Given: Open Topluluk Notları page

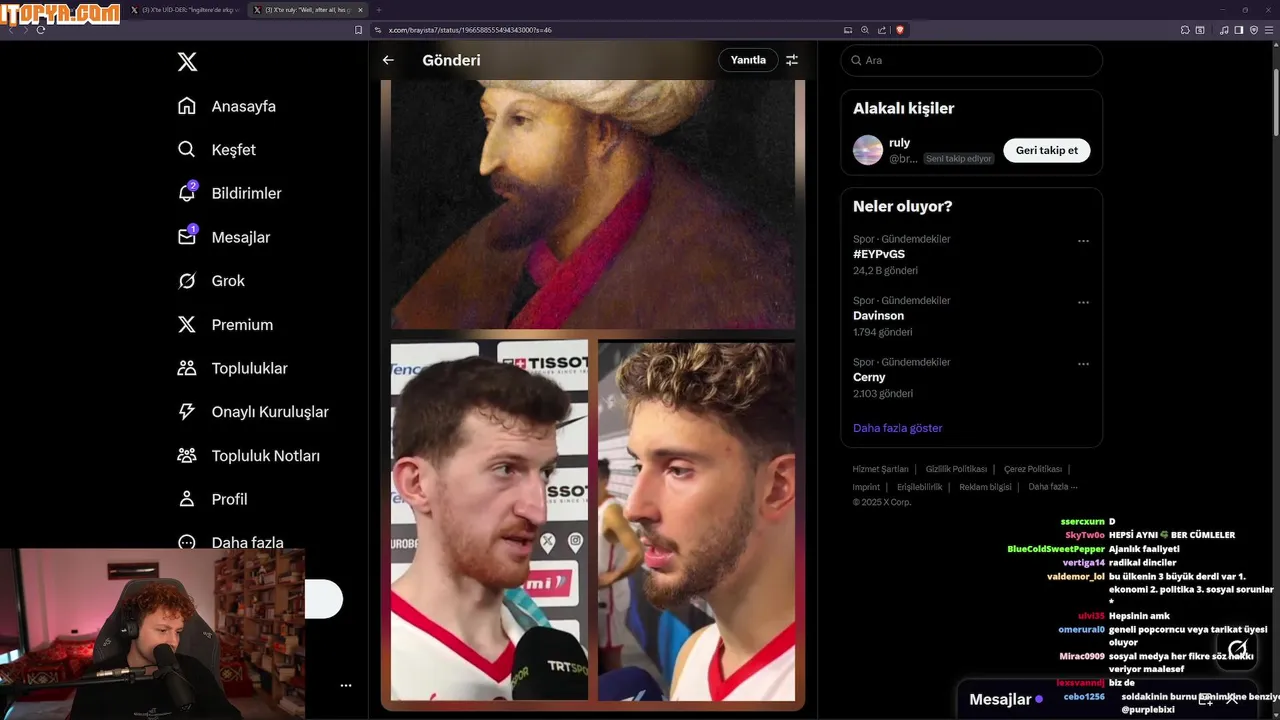Looking at the screenshot, I should [249, 455].
